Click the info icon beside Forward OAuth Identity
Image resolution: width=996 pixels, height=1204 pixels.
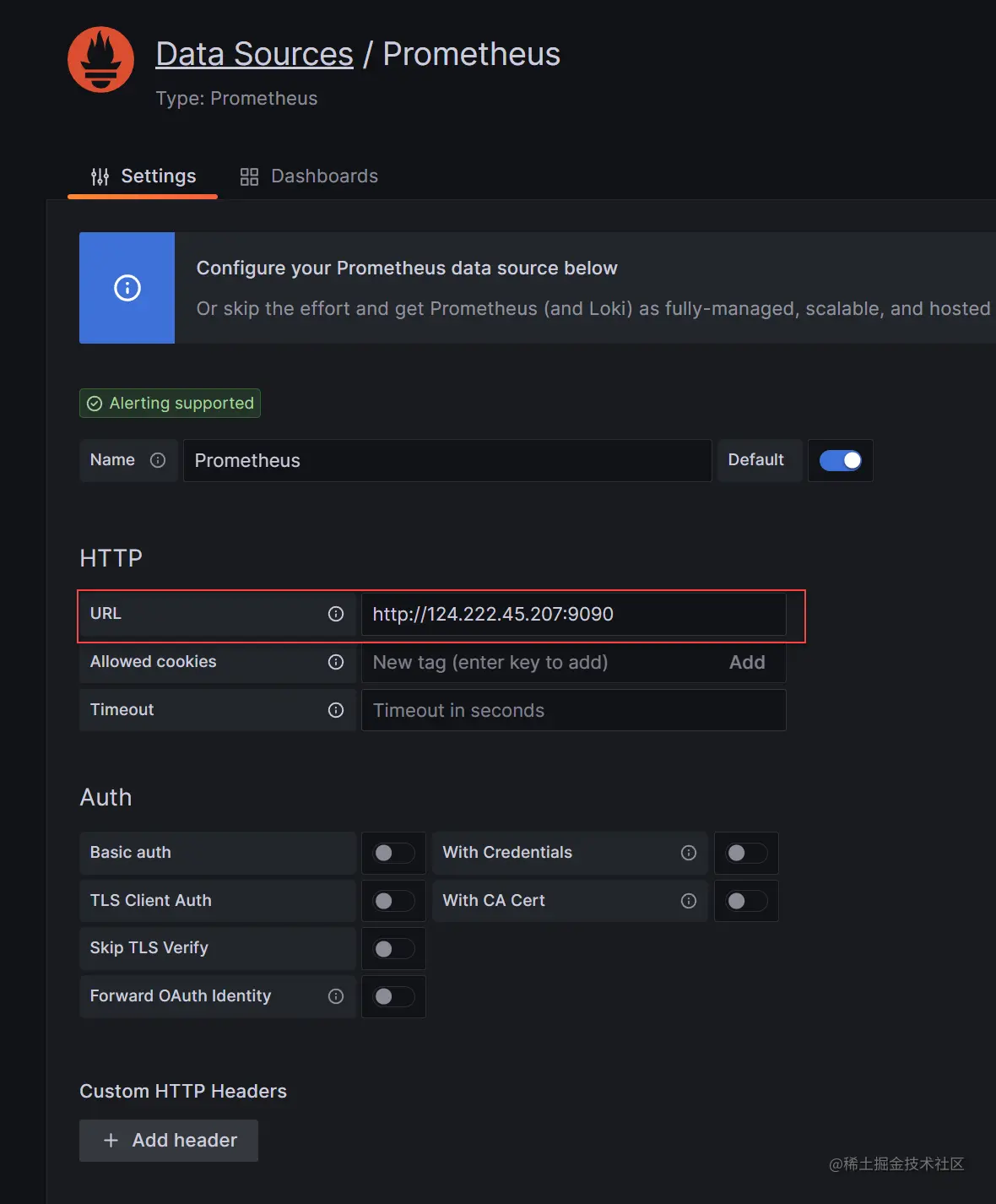[336, 996]
